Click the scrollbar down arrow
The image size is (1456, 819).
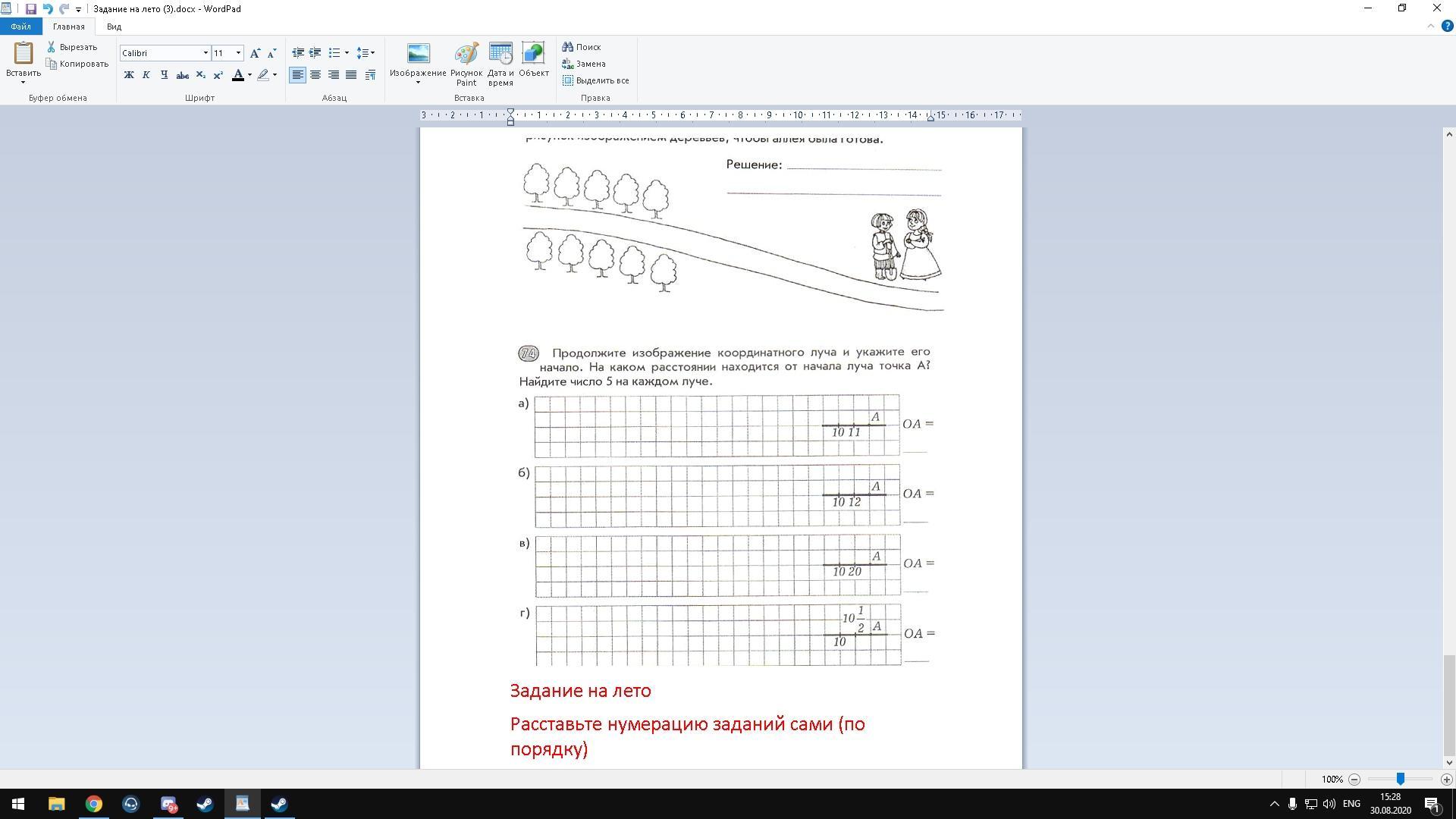tap(1449, 762)
